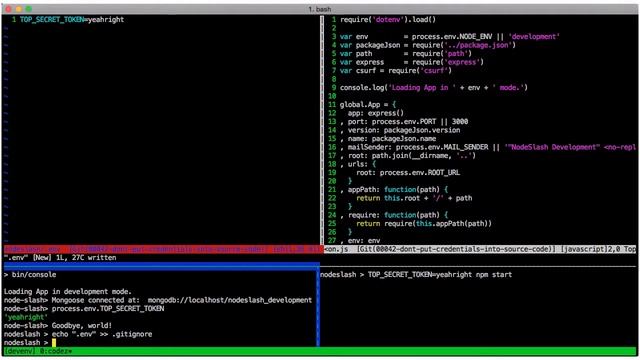640x360 pixels.
Task: Click the green 'yeahright' output
Action: (26, 317)
